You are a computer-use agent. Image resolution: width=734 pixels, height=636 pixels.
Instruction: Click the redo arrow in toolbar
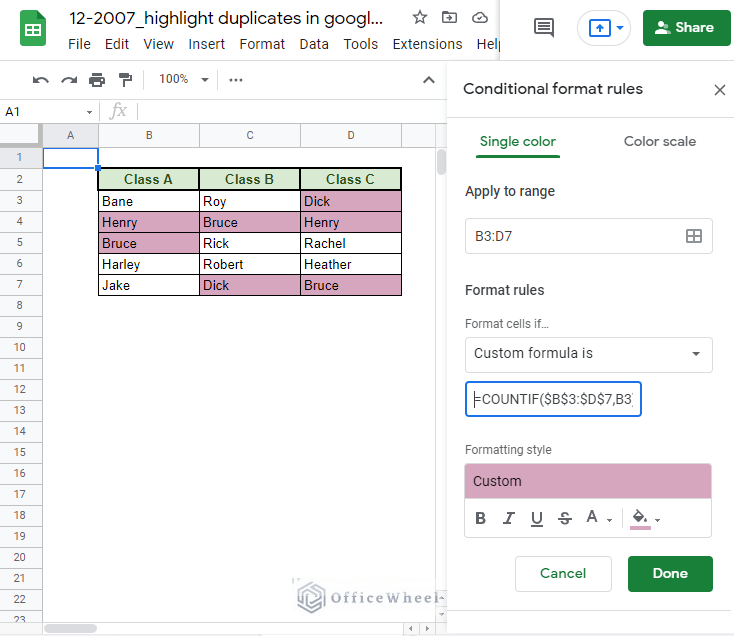pos(69,80)
